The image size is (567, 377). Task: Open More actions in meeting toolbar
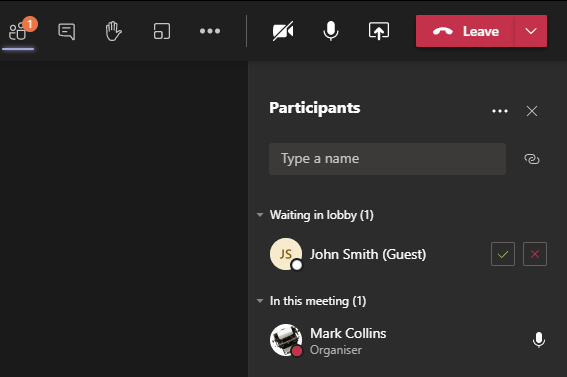pos(210,31)
